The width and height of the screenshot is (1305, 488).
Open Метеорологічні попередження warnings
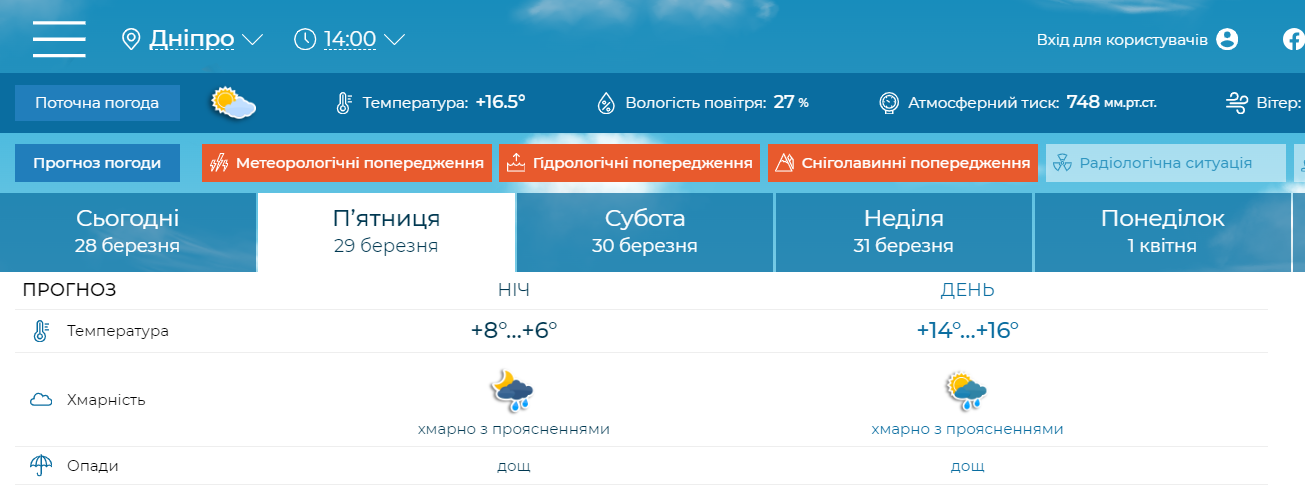(x=347, y=163)
